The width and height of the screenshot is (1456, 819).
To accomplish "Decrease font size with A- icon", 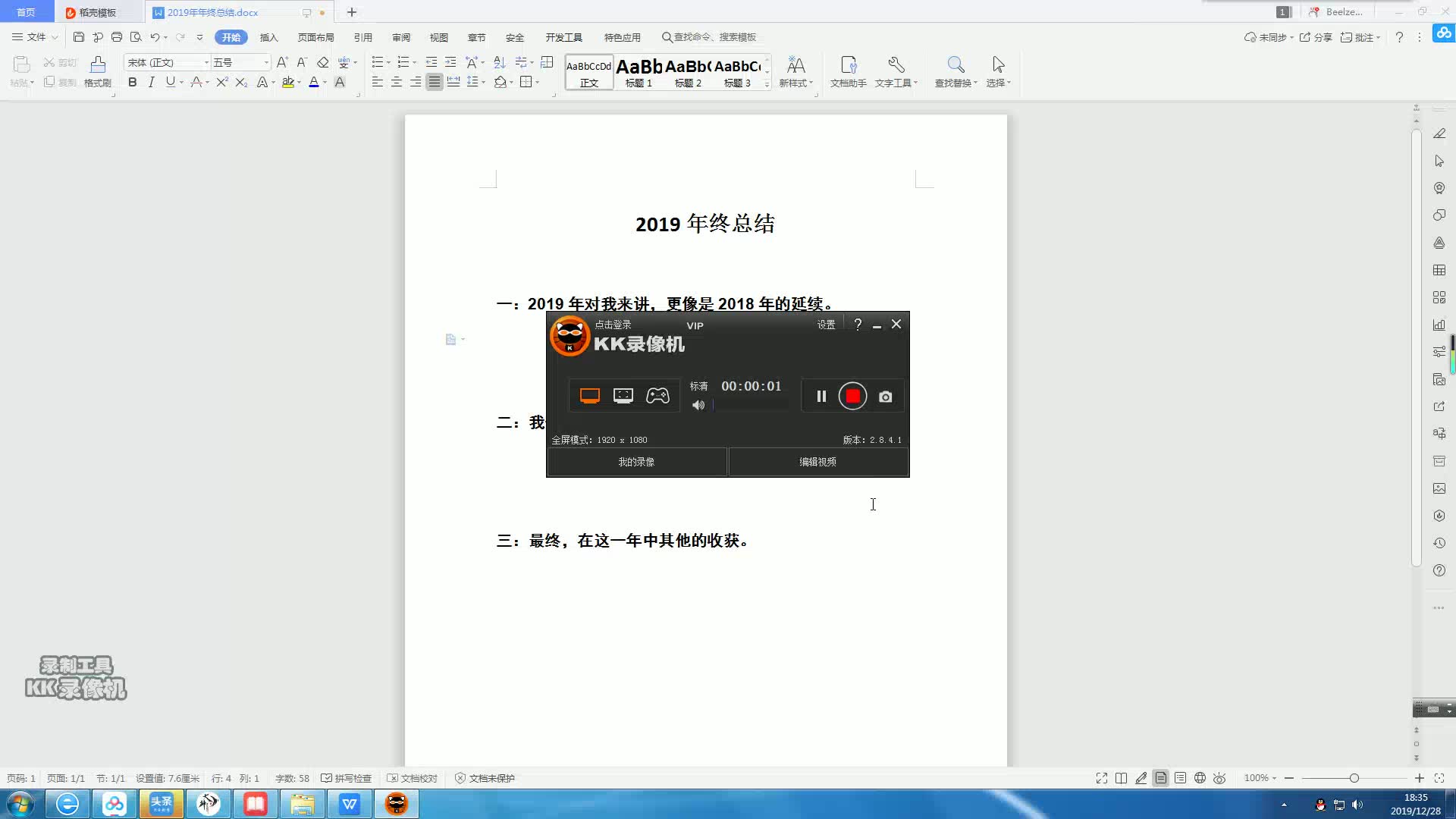I will tap(301, 62).
